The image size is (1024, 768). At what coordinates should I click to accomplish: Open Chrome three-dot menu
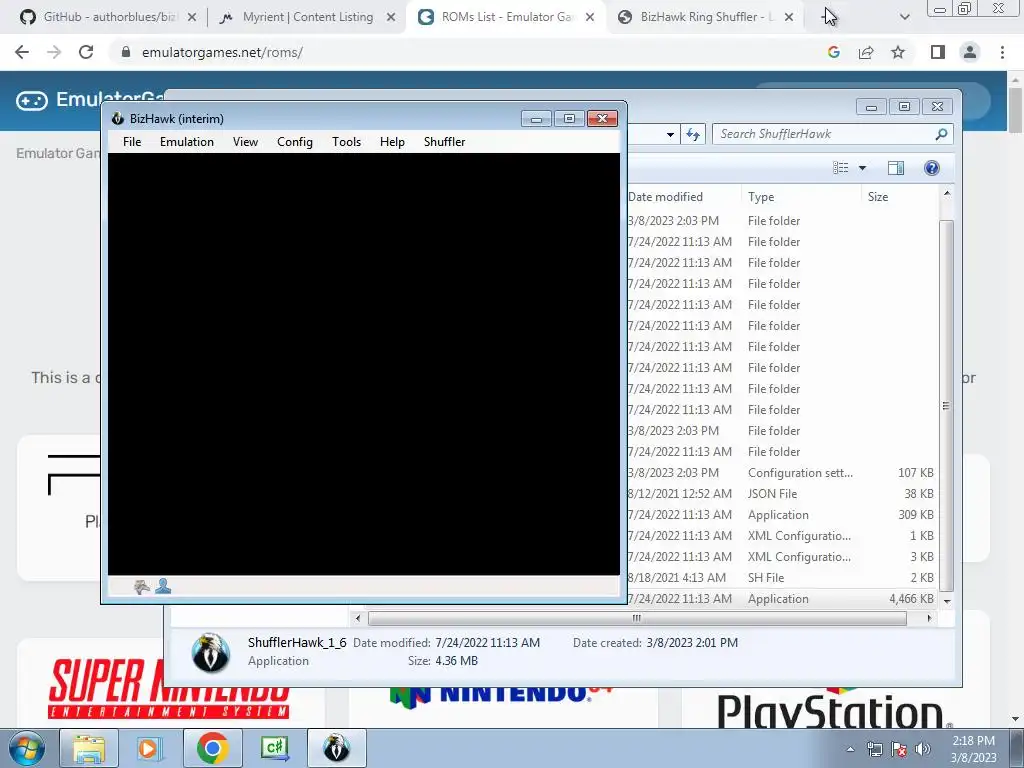tap(1002, 52)
